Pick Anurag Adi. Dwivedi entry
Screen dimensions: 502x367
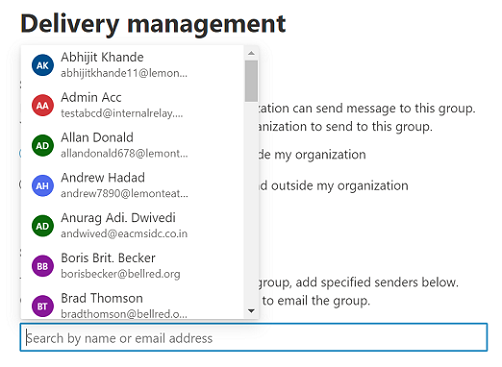[133, 226]
